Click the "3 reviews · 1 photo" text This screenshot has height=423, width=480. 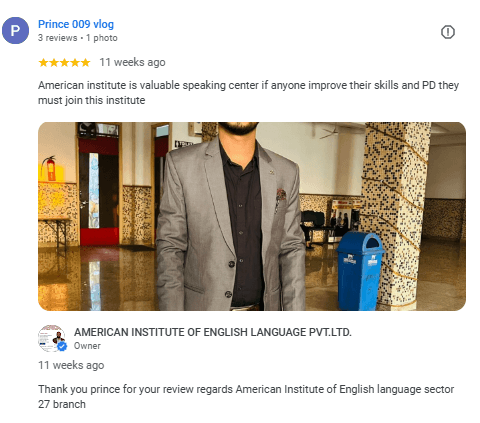[78, 38]
